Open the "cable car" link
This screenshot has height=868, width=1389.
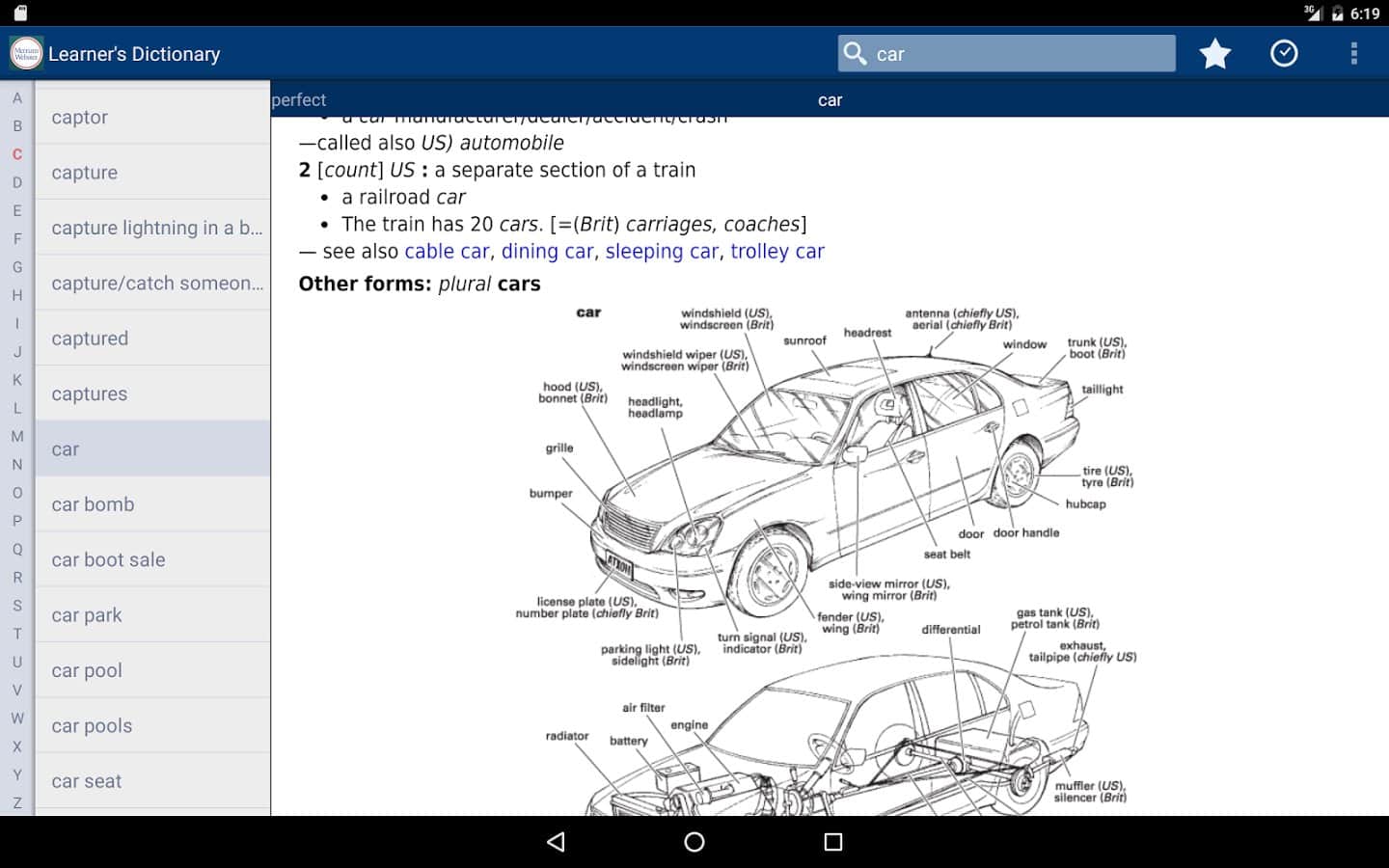pos(447,252)
